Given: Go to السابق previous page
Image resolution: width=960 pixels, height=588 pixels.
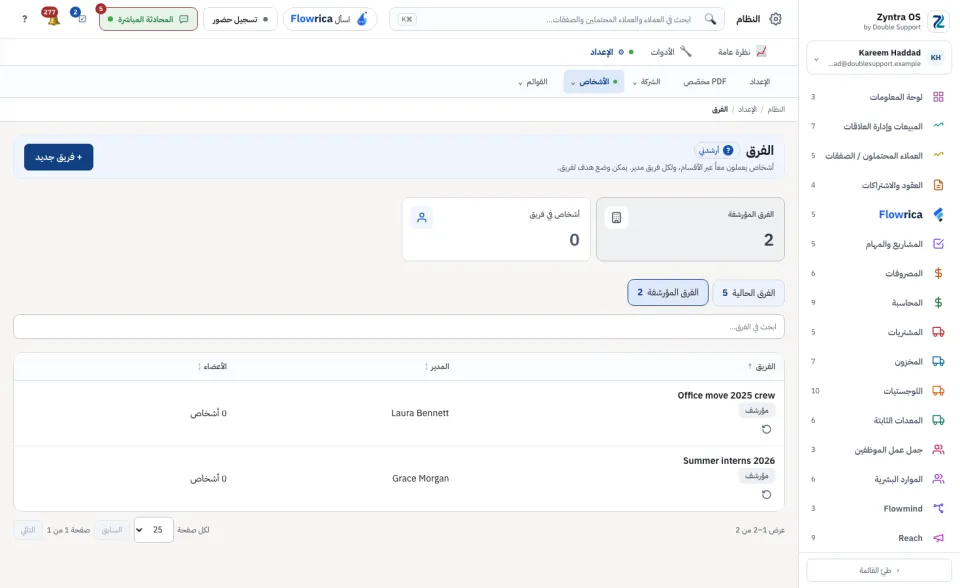Looking at the screenshot, I should point(111,530).
